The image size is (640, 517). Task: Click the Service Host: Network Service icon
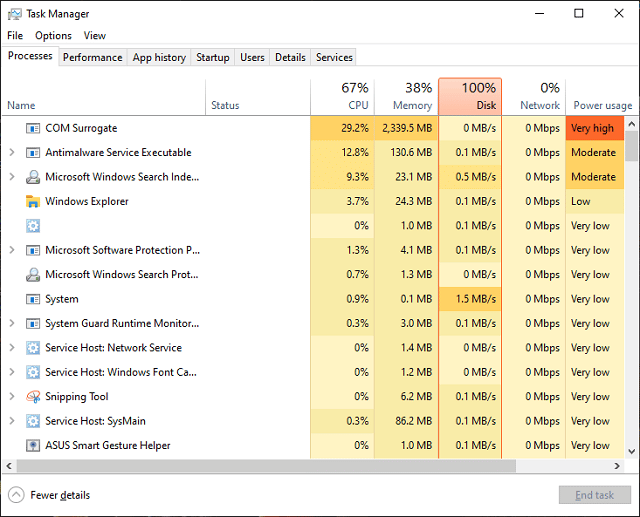(33, 348)
